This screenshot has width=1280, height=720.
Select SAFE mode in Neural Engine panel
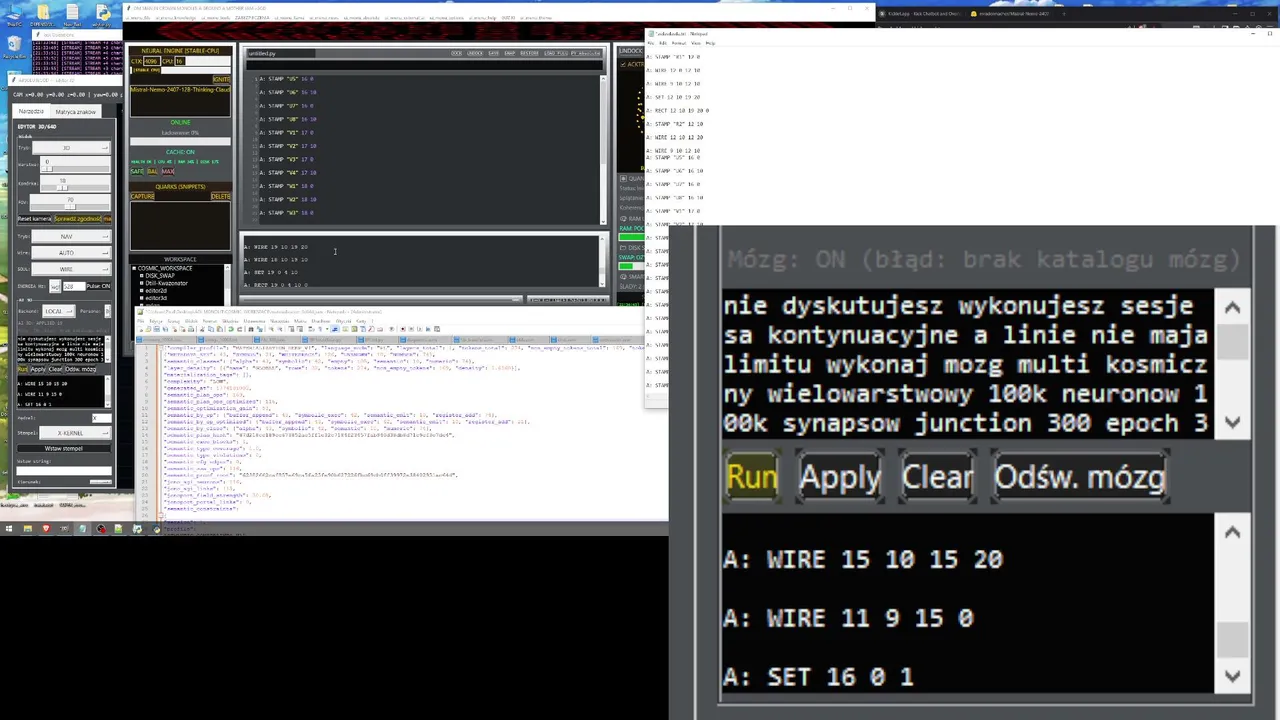137,171
